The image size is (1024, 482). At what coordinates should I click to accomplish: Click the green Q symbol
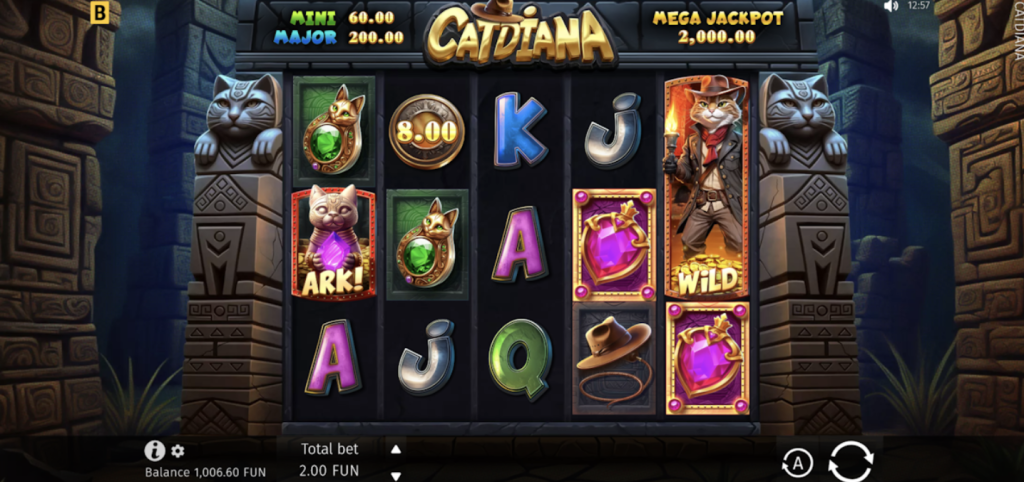pos(520,359)
